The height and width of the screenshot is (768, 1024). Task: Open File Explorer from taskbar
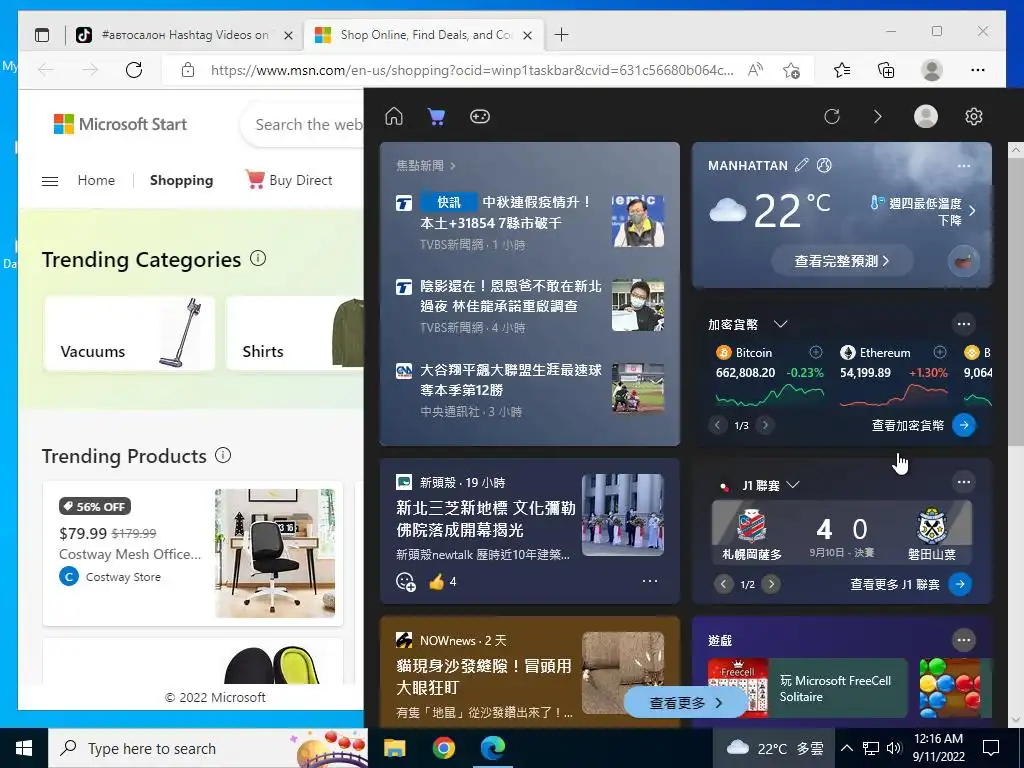(x=394, y=748)
